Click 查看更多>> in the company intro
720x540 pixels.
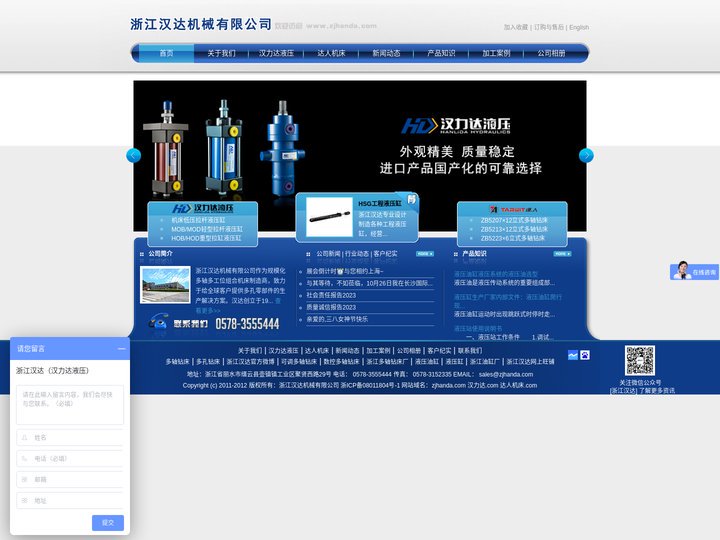208,310
